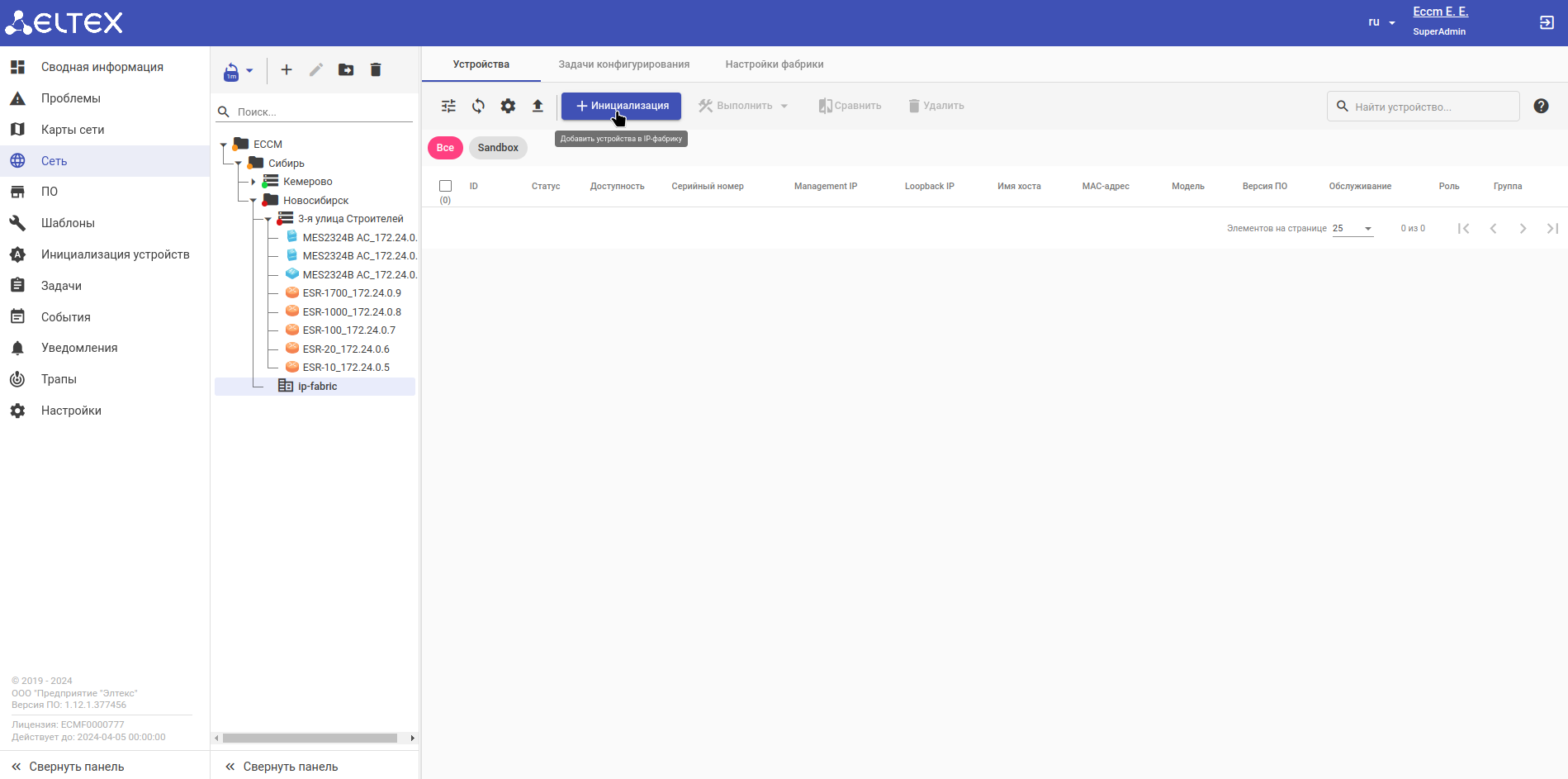Collapse the Новосибирск tree node
1568x779 pixels.
tap(253, 201)
